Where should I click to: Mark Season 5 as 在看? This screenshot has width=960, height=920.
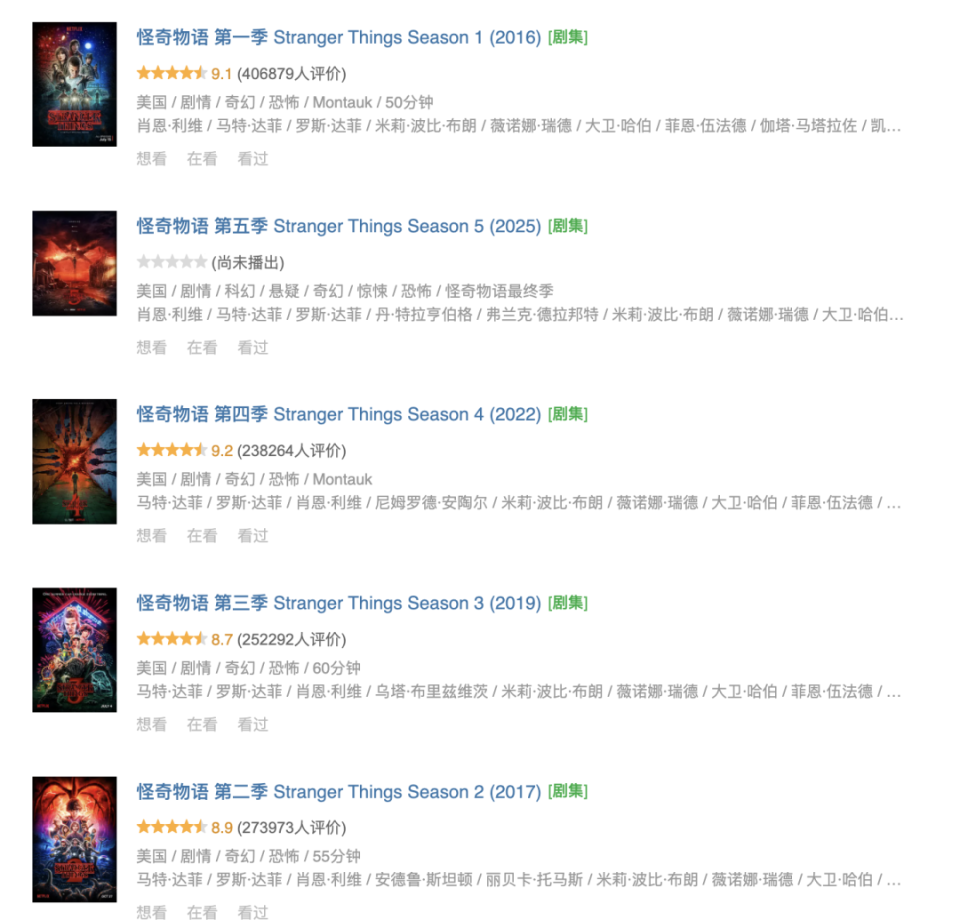pyautogui.click(x=202, y=348)
